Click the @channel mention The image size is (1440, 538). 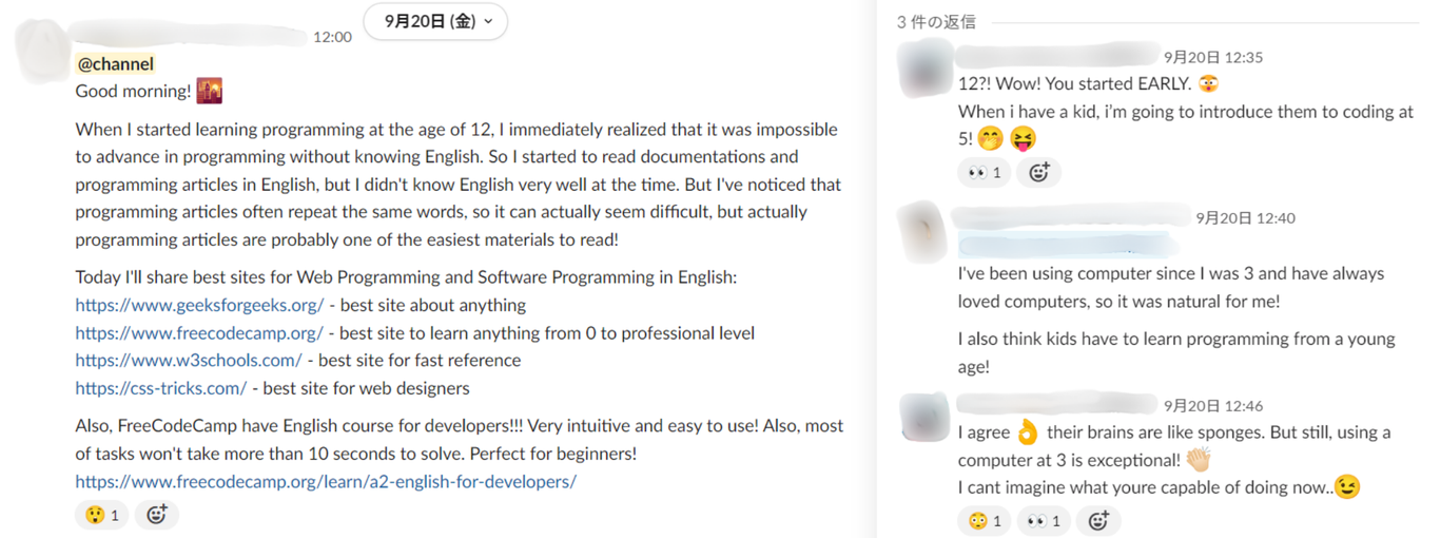[x=115, y=64]
